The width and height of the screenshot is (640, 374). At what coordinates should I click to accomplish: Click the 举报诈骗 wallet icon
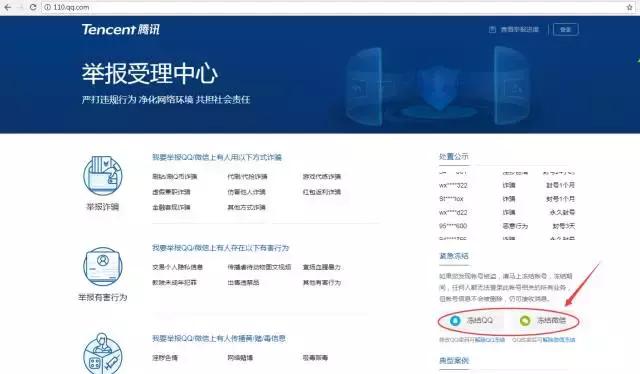(102, 176)
